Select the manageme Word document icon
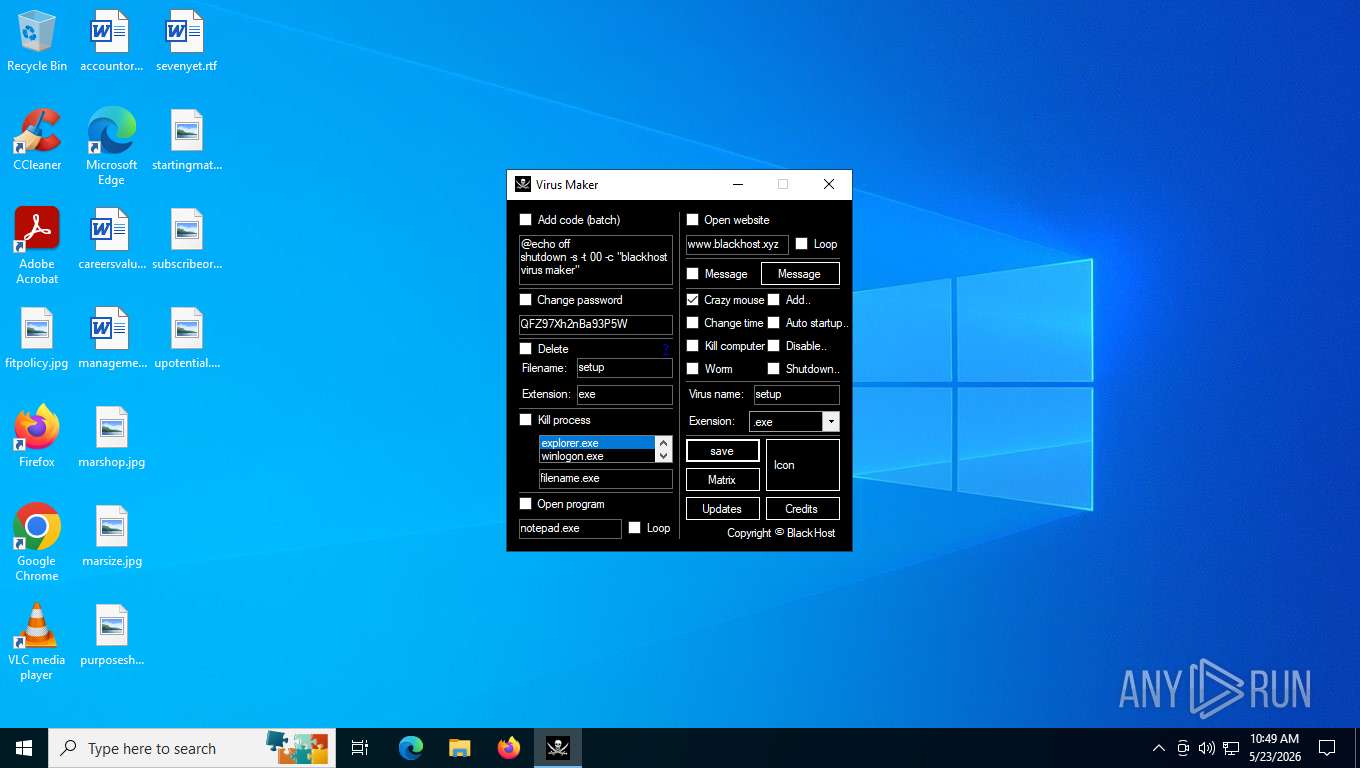 click(x=111, y=338)
